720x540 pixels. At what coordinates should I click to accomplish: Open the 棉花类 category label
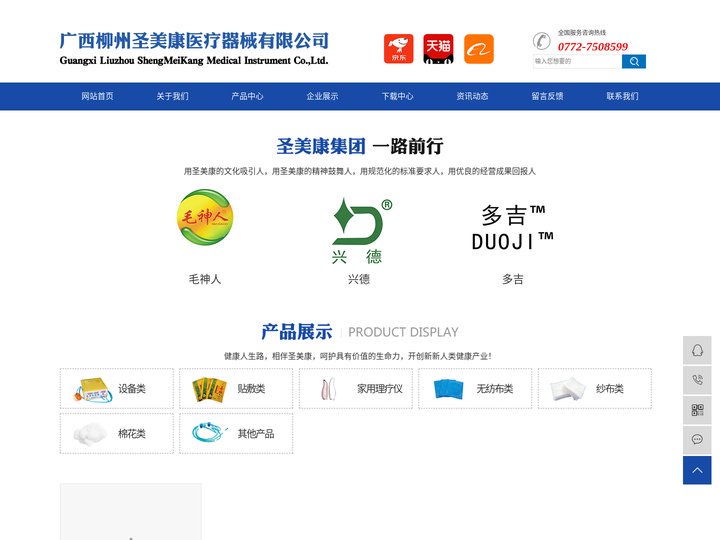(x=132, y=433)
